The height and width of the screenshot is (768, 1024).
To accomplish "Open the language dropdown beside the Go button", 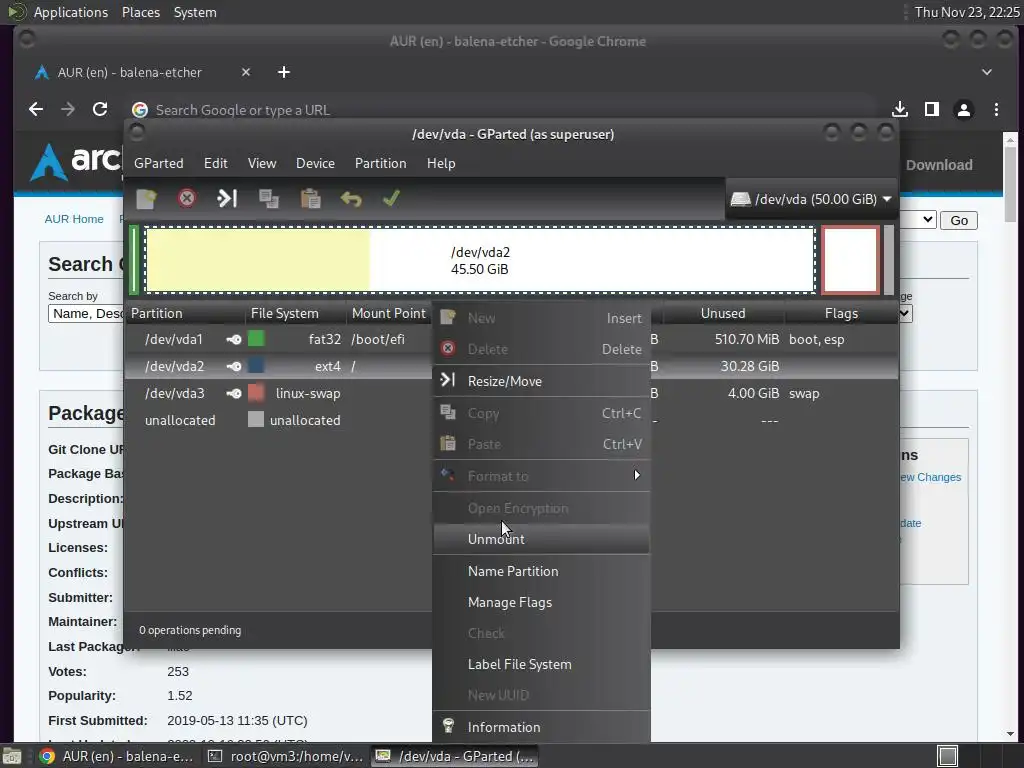I will point(920,220).
